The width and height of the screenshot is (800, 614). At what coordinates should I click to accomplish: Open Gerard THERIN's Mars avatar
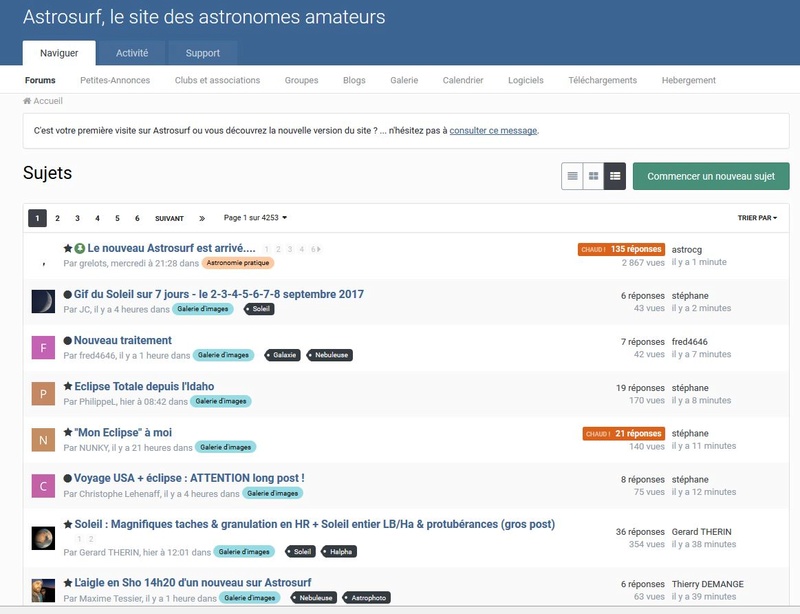click(x=43, y=538)
